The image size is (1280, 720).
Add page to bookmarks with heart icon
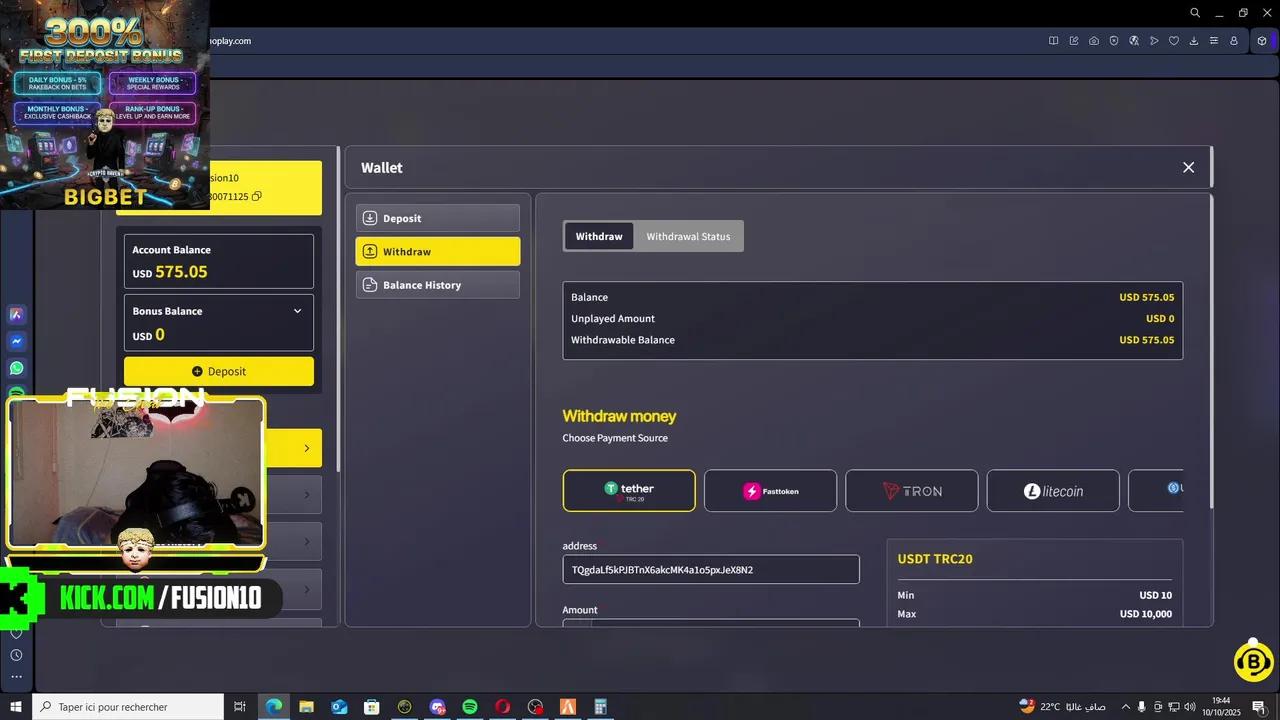click(x=1174, y=41)
